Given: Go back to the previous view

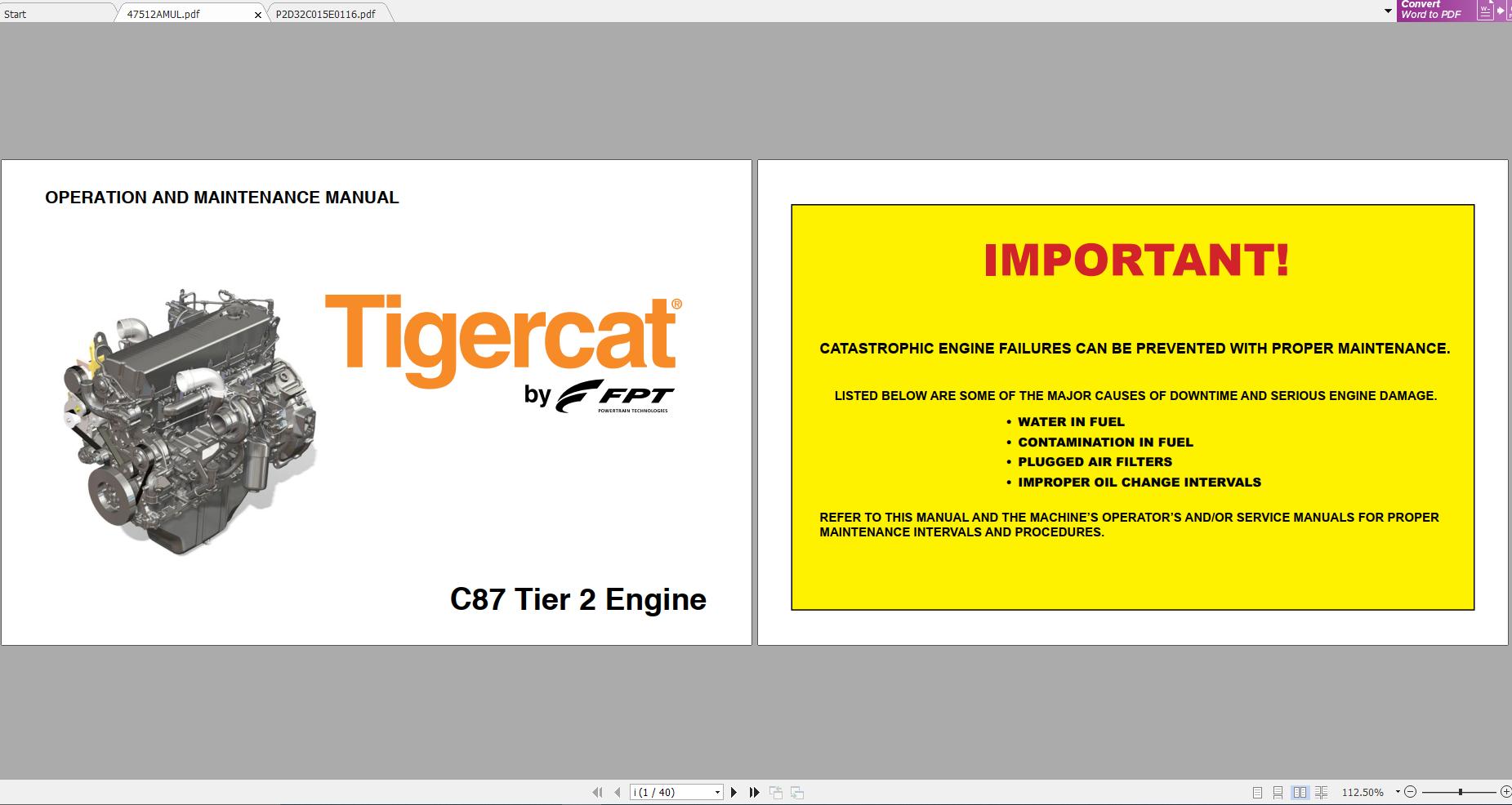Looking at the screenshot, I should [x=774, y=792].
